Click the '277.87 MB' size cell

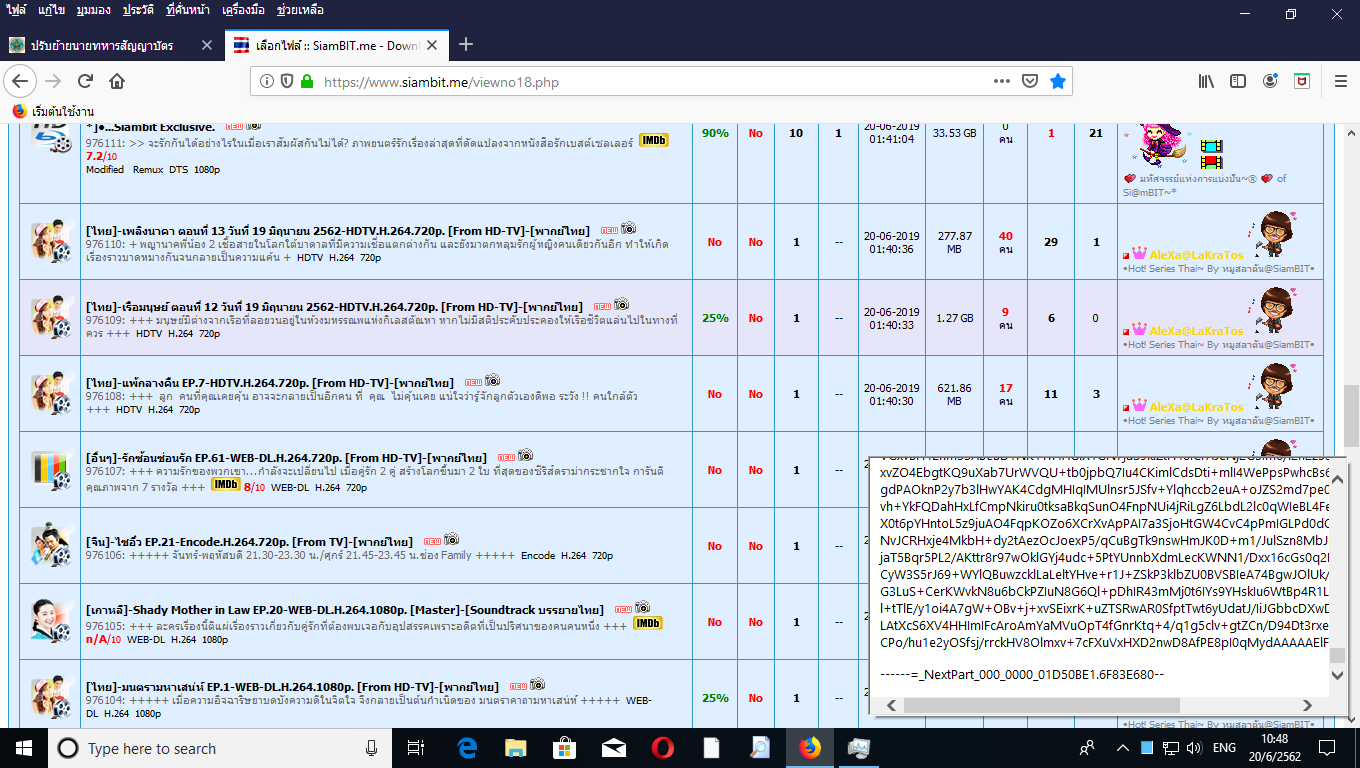click(954, 242)
